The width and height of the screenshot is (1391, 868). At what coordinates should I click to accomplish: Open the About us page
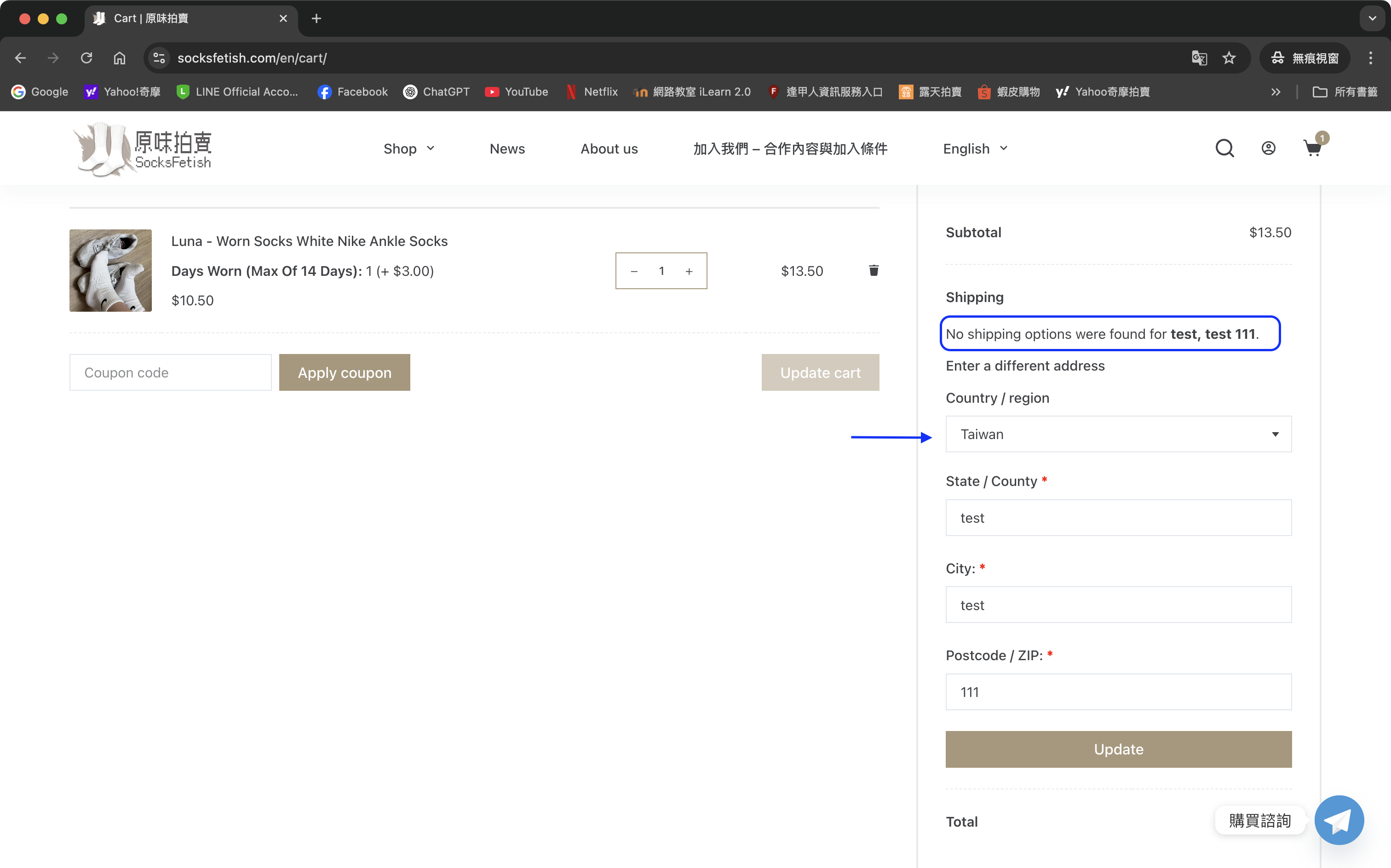tap(609, 148)
